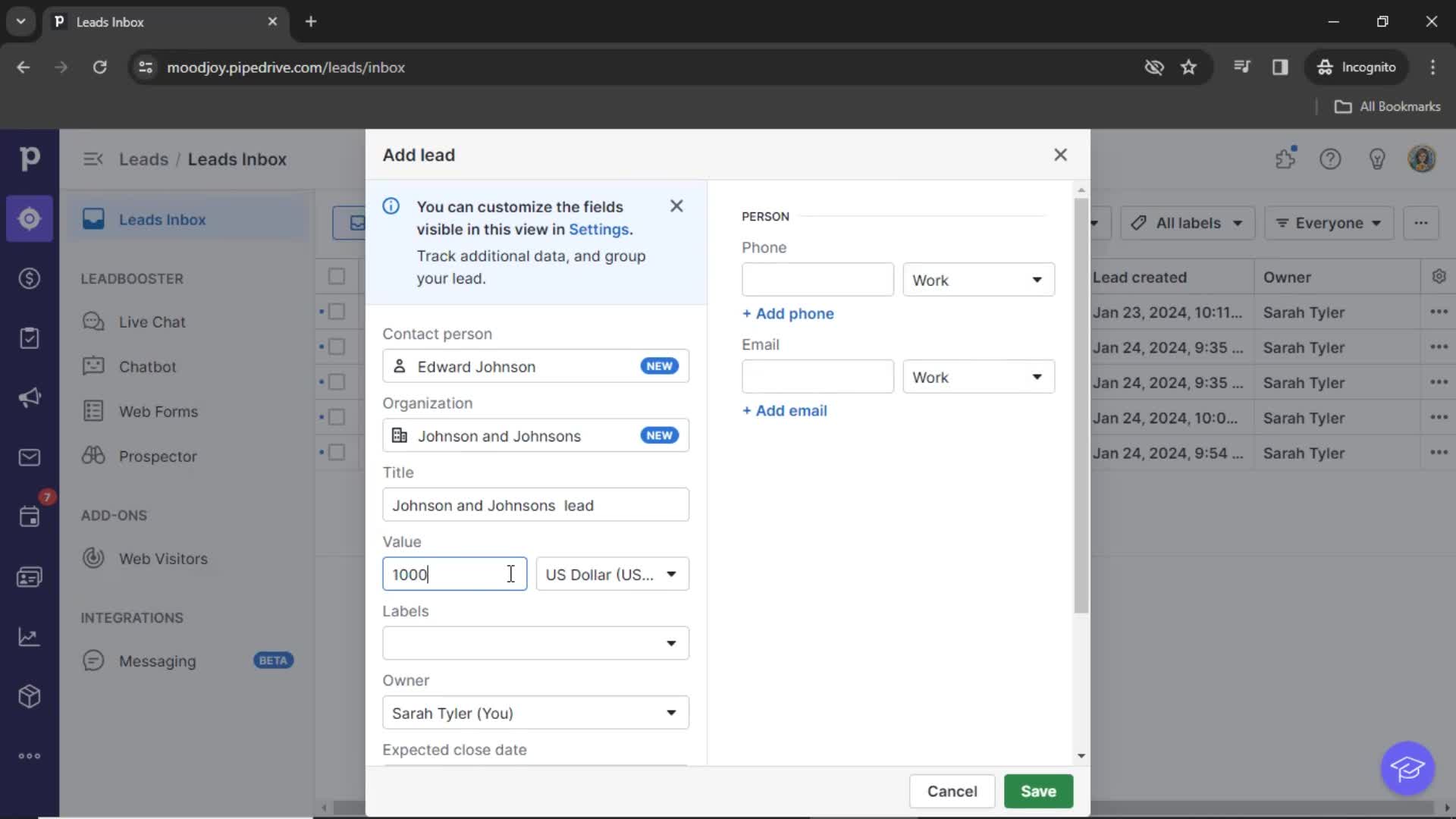
Task: Focus the Email input field
Action: (817, 377)
